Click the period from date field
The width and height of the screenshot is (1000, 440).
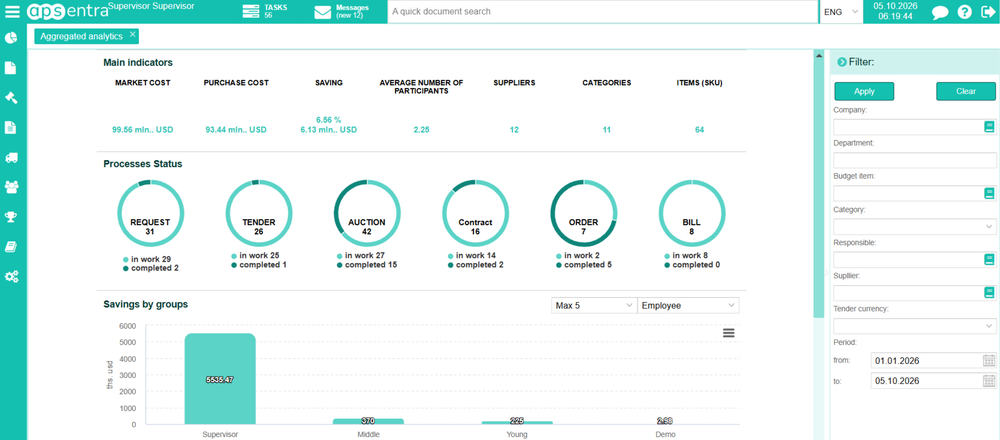[927, 360]
